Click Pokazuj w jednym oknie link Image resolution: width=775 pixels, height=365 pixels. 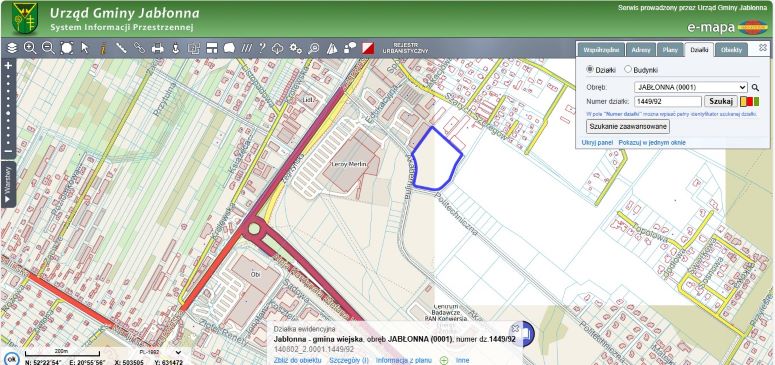tap(652, 142)
